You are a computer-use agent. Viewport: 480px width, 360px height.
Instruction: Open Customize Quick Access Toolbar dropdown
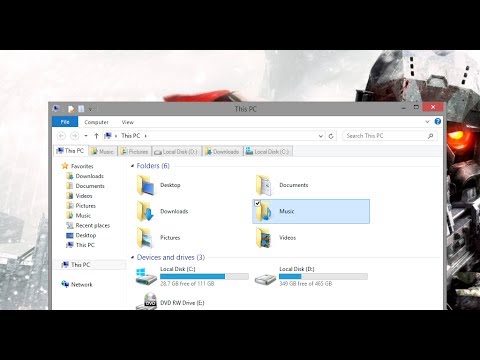pos(90,109)
